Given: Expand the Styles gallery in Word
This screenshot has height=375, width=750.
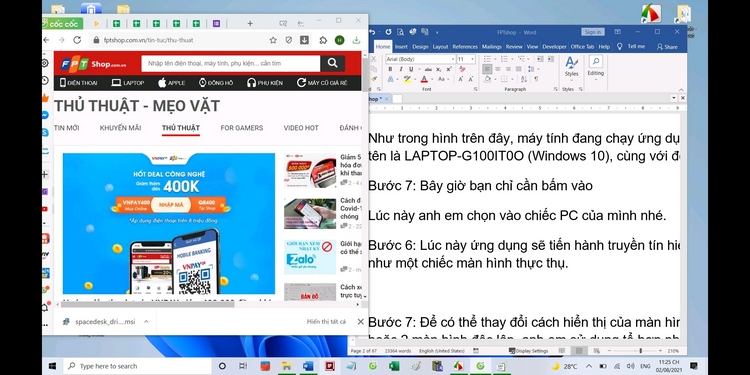Looking at the screenshot, I should coord(572,68).
